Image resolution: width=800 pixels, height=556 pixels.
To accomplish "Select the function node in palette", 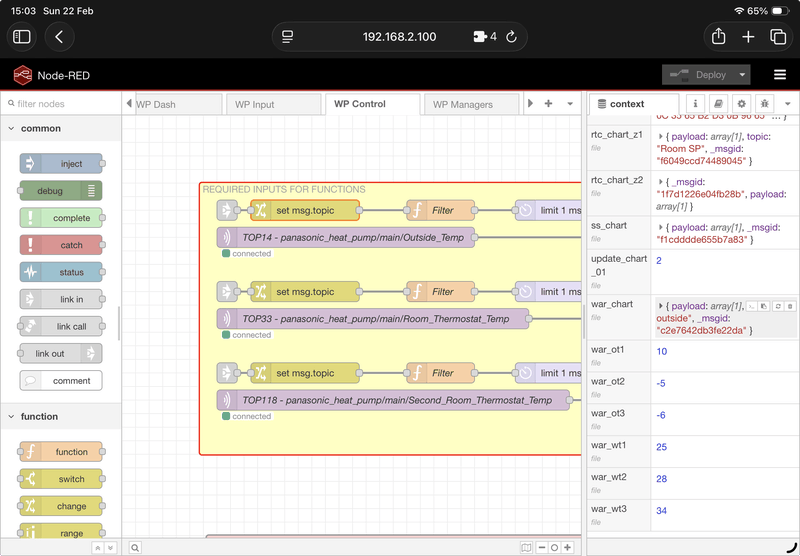I will pos(61,452).
